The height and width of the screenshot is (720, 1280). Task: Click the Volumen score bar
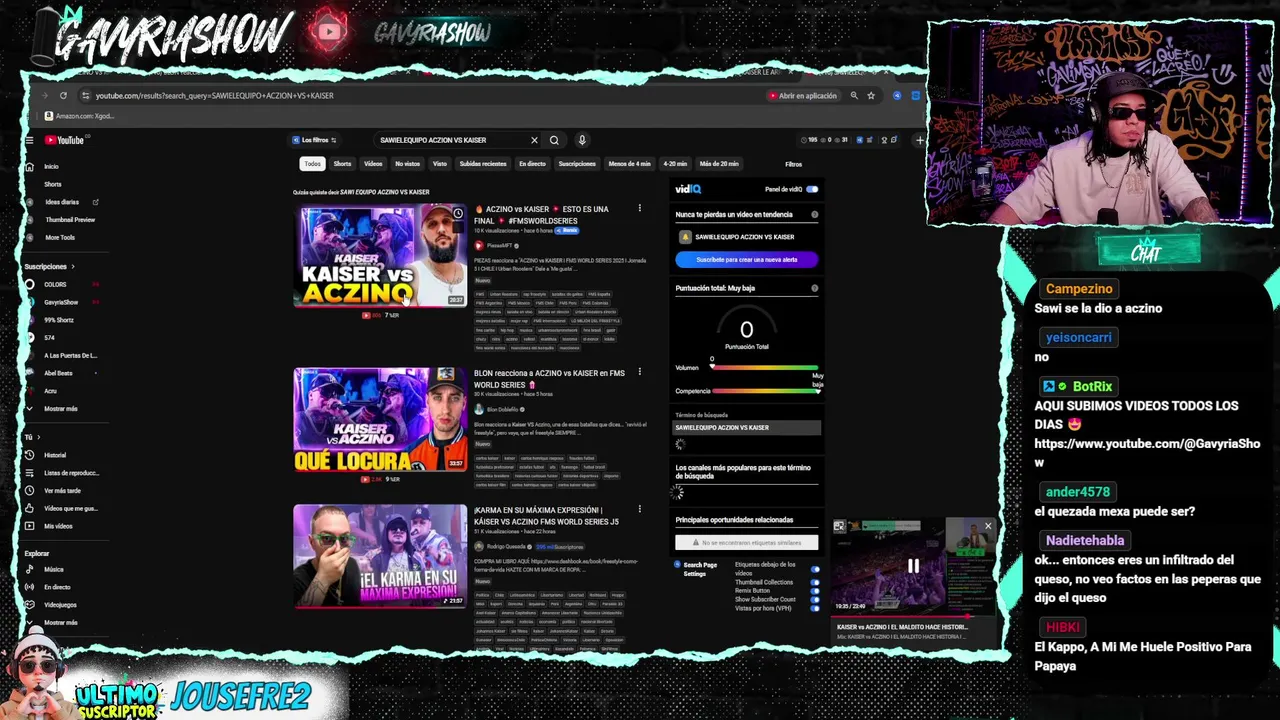pyautogui.click(x=765, y=367)
